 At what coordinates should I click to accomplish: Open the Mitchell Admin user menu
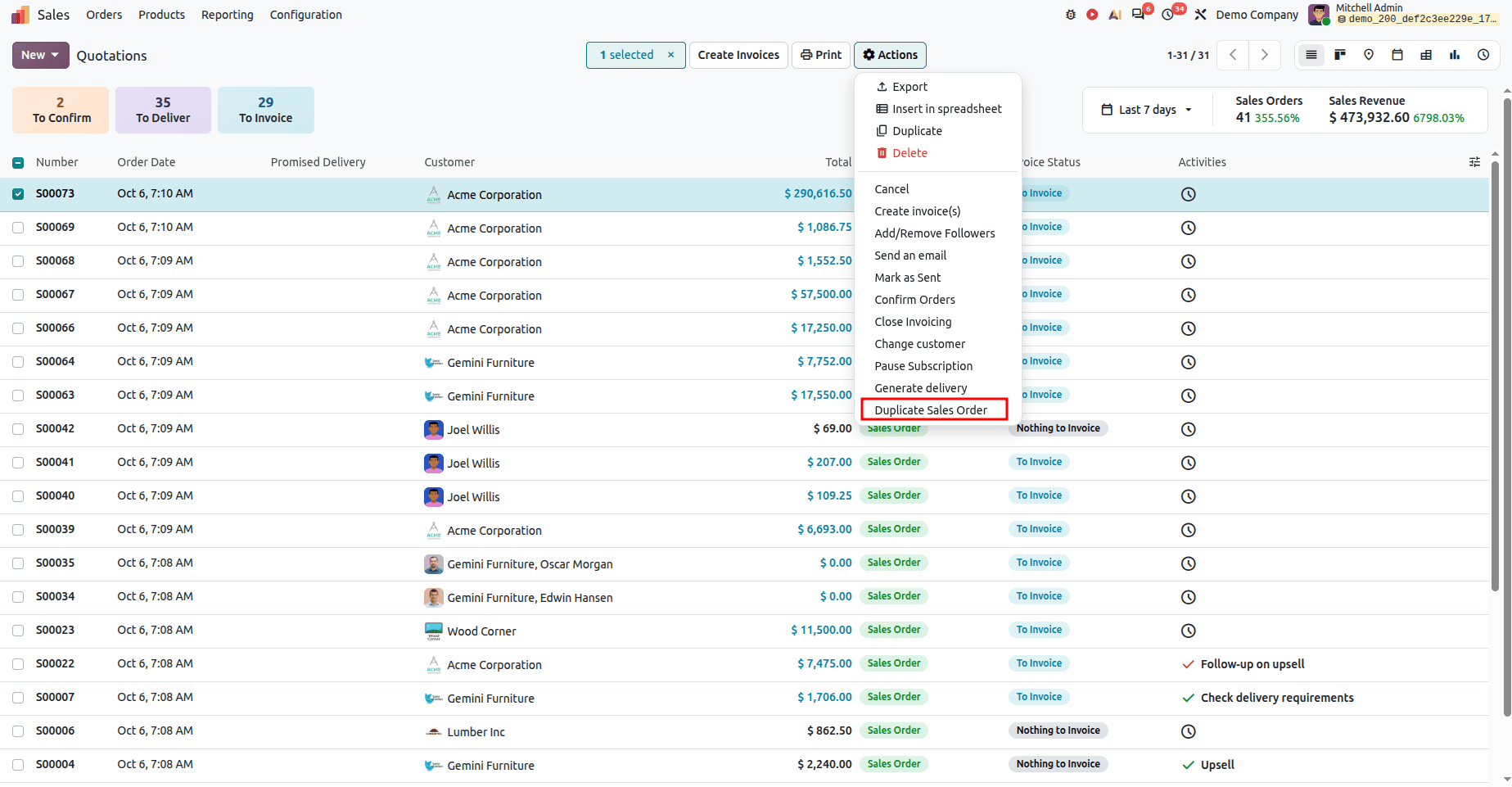point(1404,14)
